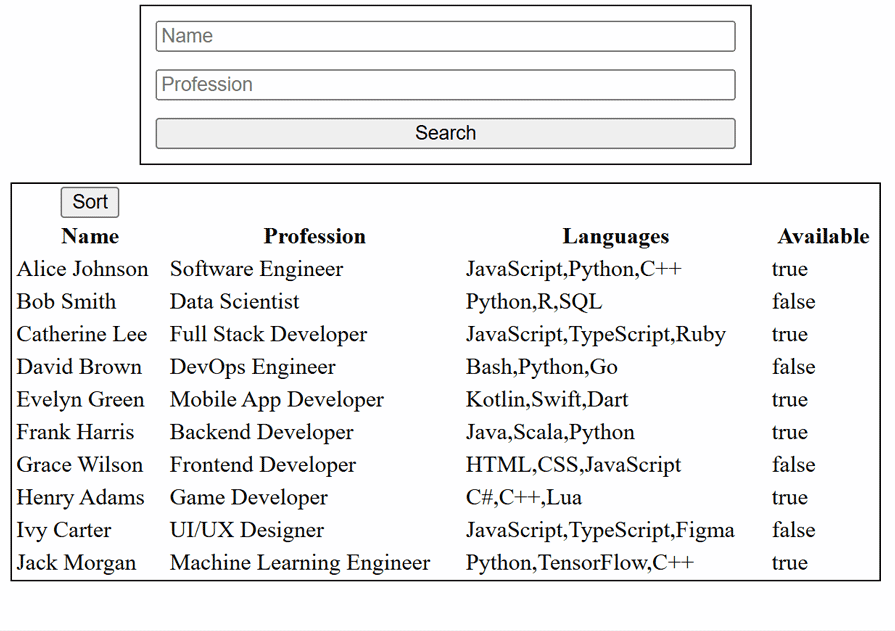This screenshot has width=895, height=631.
Task: Click the Search button
Action: pyautogui.click(x=445, y=133)
